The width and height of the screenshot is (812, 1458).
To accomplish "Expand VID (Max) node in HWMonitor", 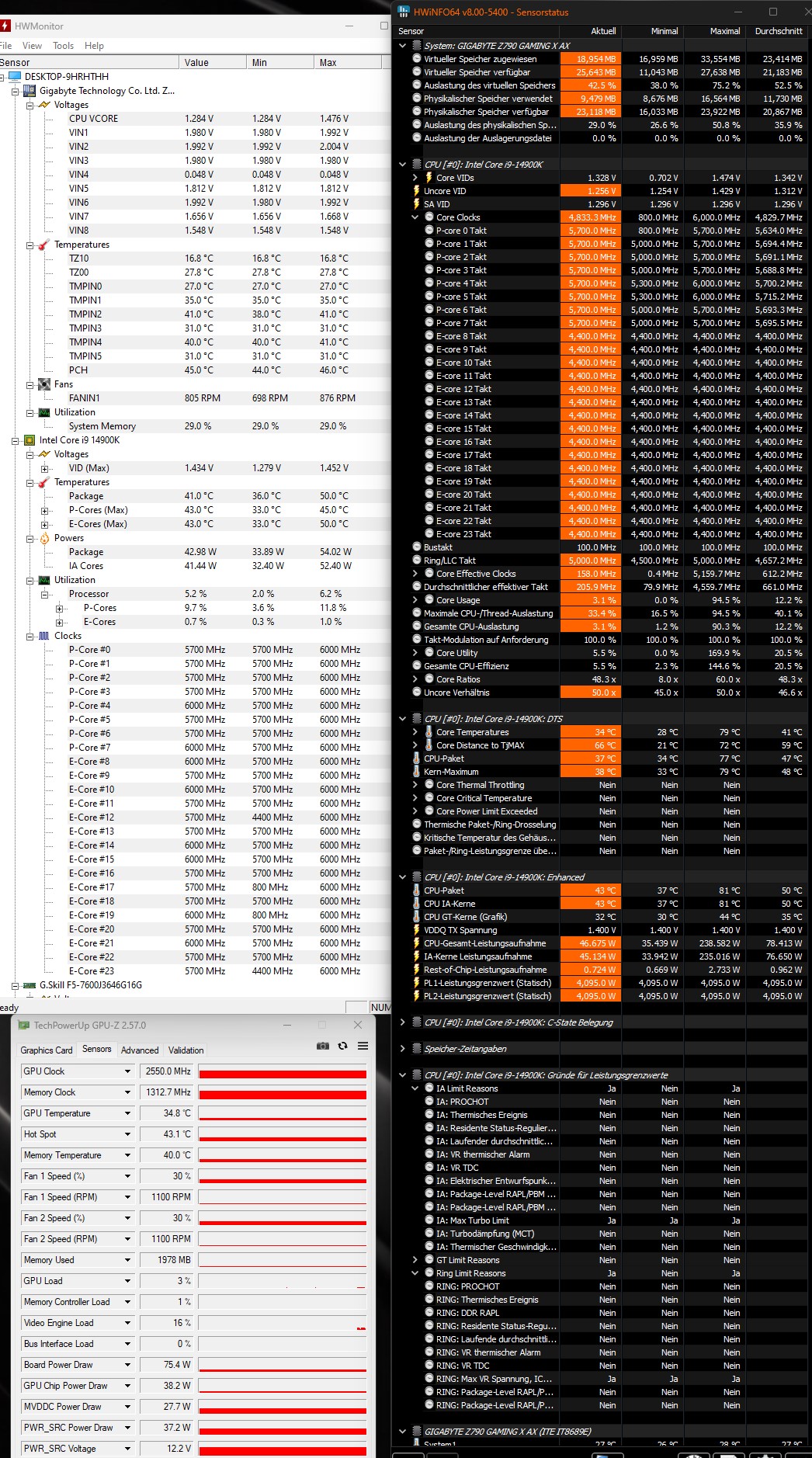I will (45, 468).
